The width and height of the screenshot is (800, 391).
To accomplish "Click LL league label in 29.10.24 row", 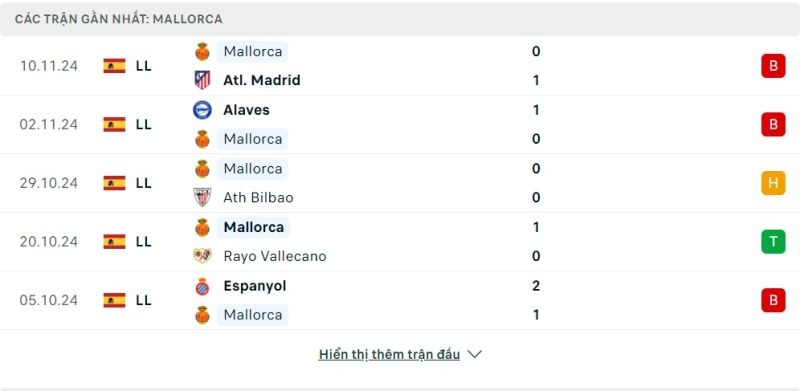I will (144, 183).
